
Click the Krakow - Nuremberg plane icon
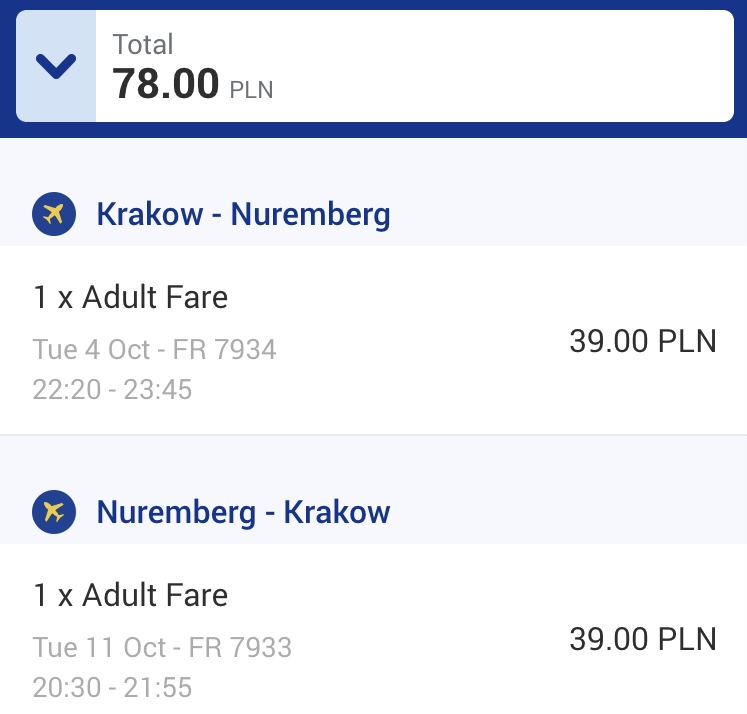(x=54, y=214)
